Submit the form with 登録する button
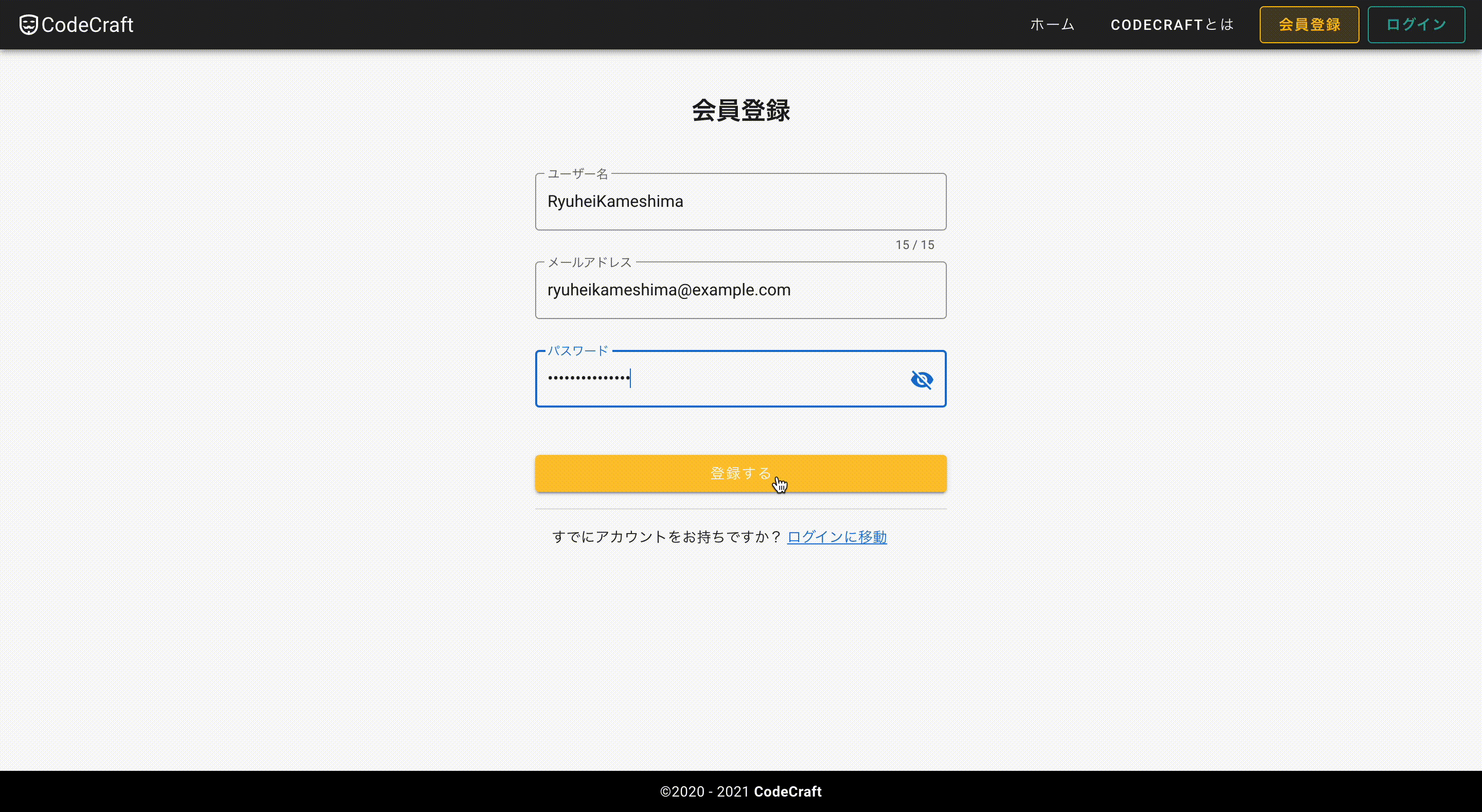Image resolution: width=1482 pixels, height=812 pixels. click(740, 473)
